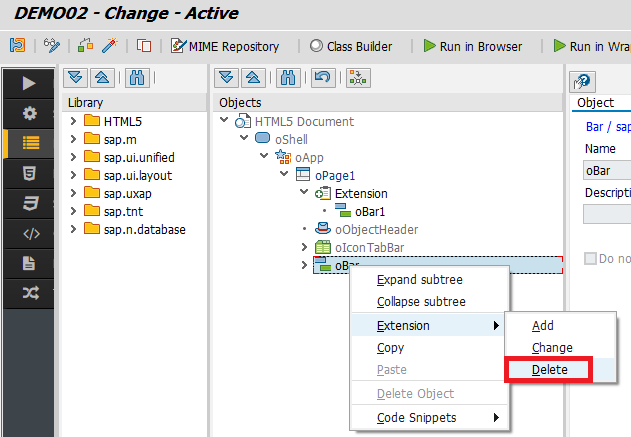Expand all nodes in Library panel
This screenshot has height=437, width=631.
point(75,78)
